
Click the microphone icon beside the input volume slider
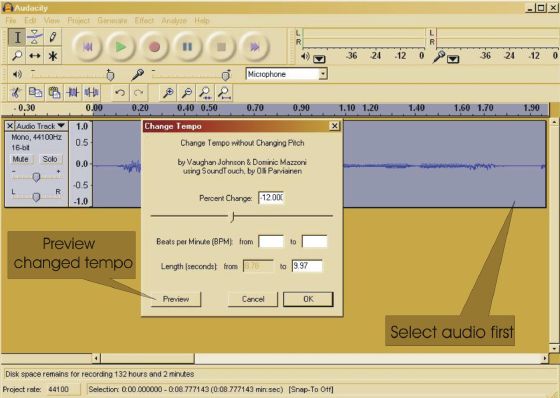(x=137, y=74)
